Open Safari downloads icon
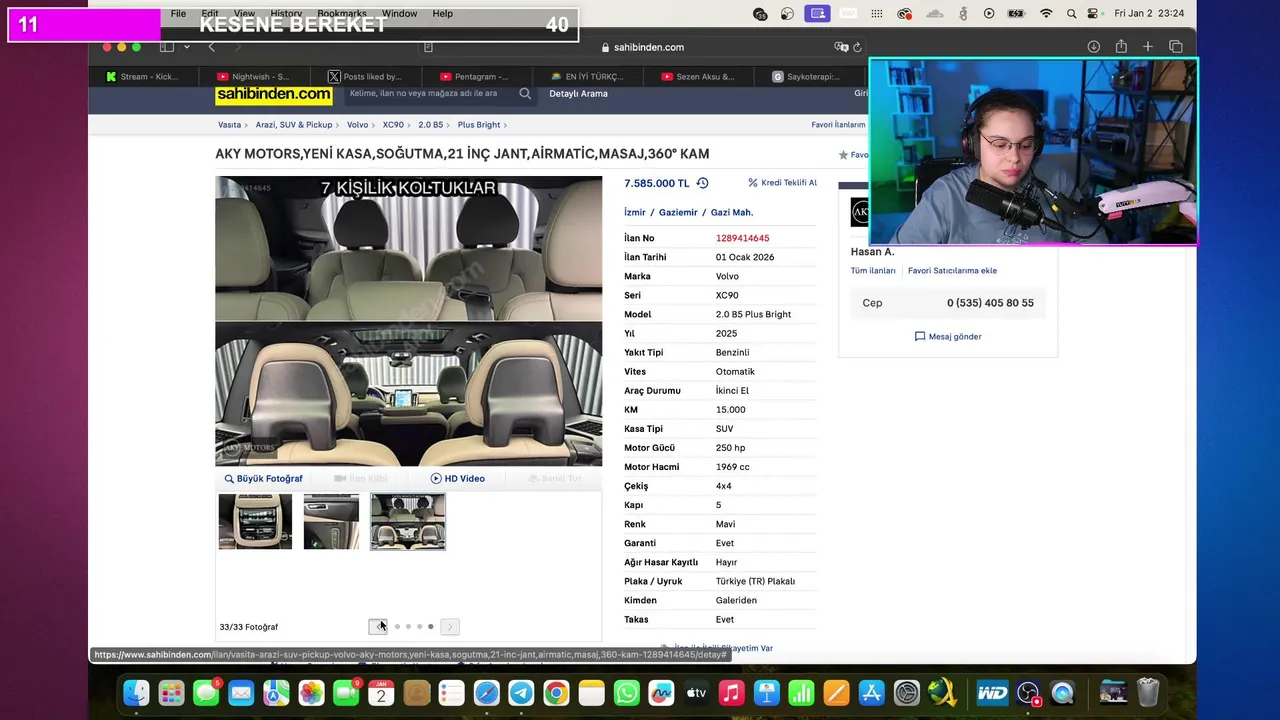Image resolution: width=1280 pixels, height=720 pixels. tap(1094, 47)
